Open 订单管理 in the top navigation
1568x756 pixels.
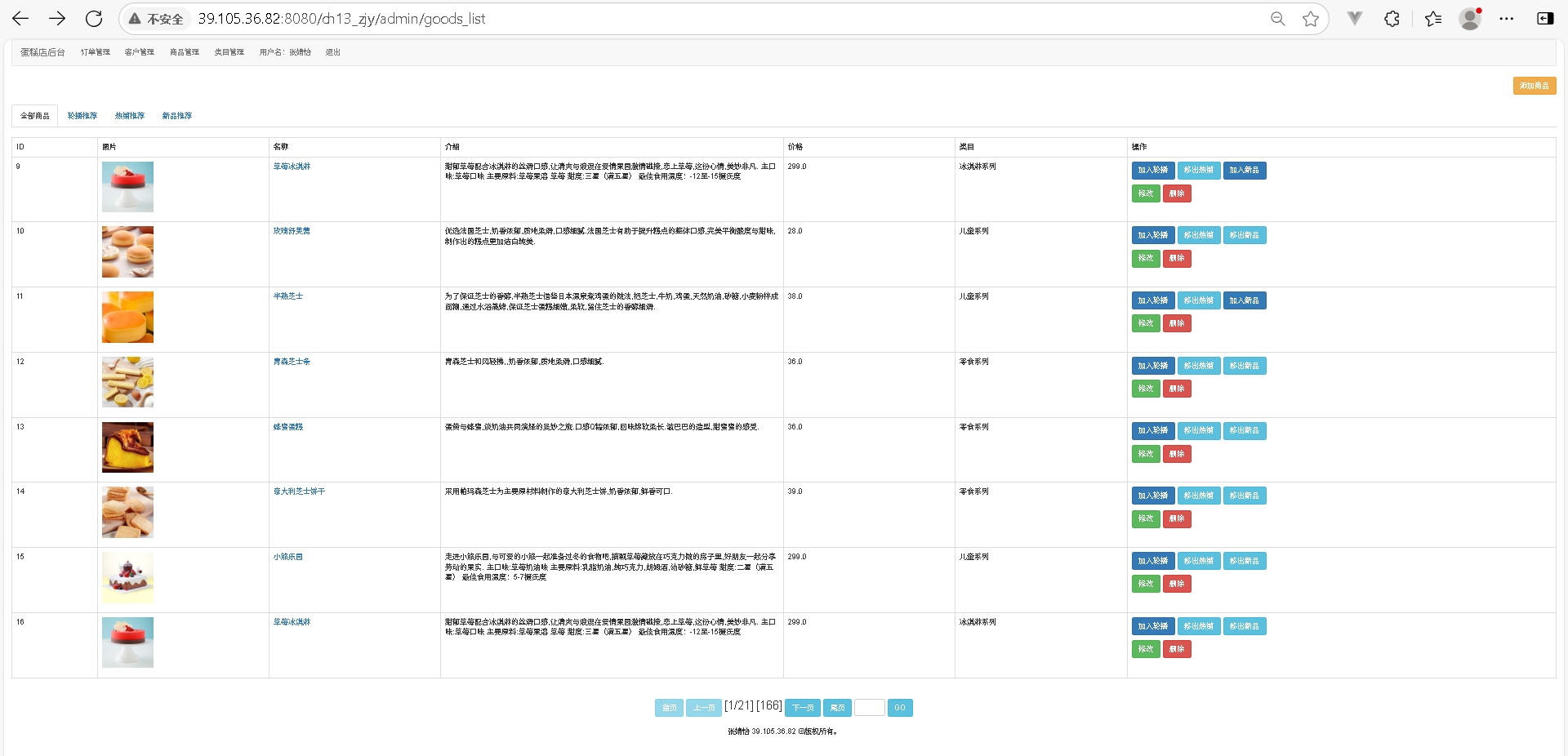95,52
